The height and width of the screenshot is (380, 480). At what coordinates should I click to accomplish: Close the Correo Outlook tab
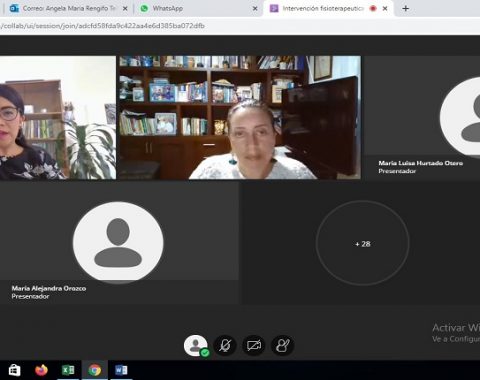pyautogui.click(x=125, y=9)
